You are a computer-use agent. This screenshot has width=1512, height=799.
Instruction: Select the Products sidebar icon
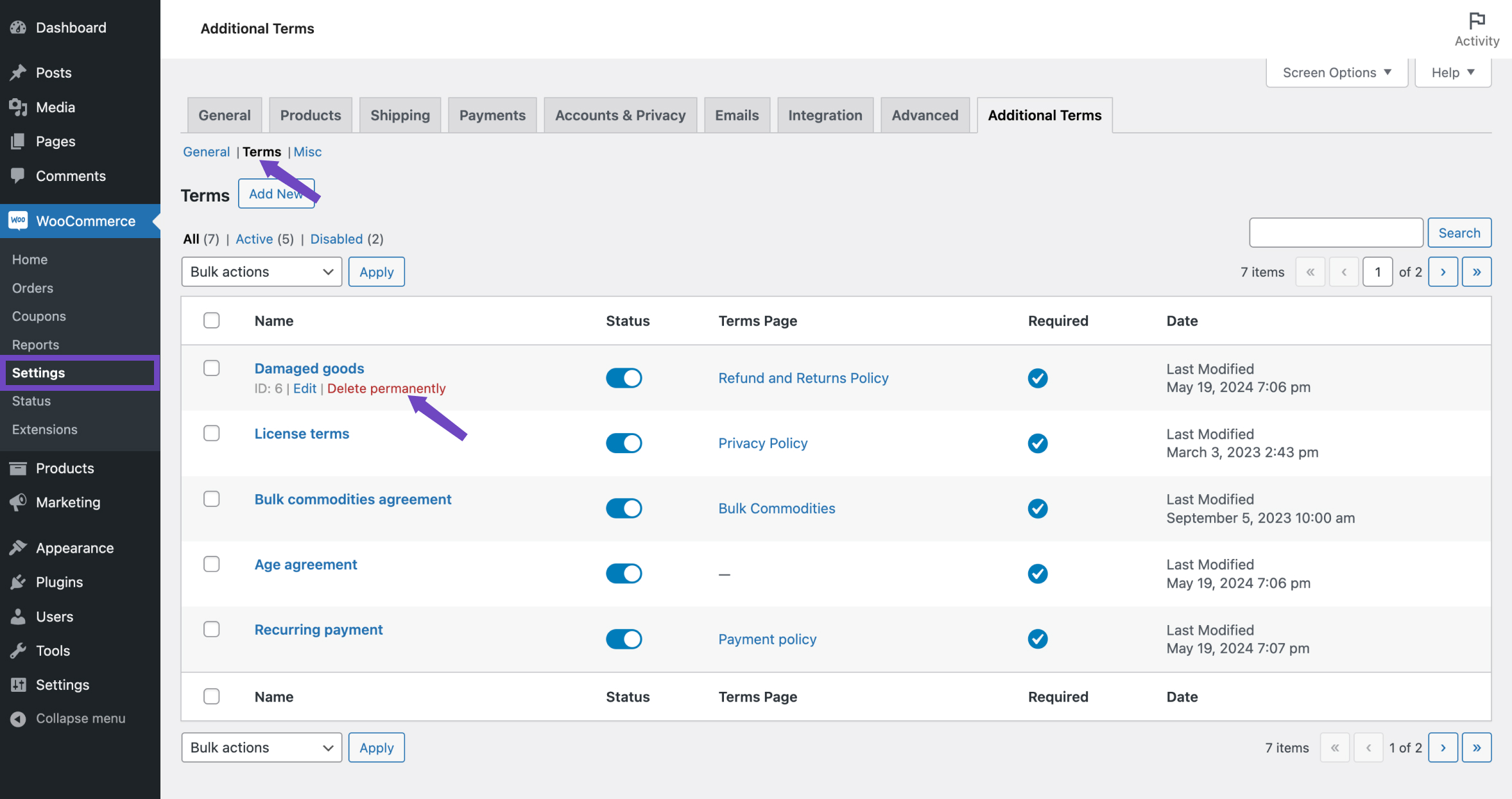[18, 468]
